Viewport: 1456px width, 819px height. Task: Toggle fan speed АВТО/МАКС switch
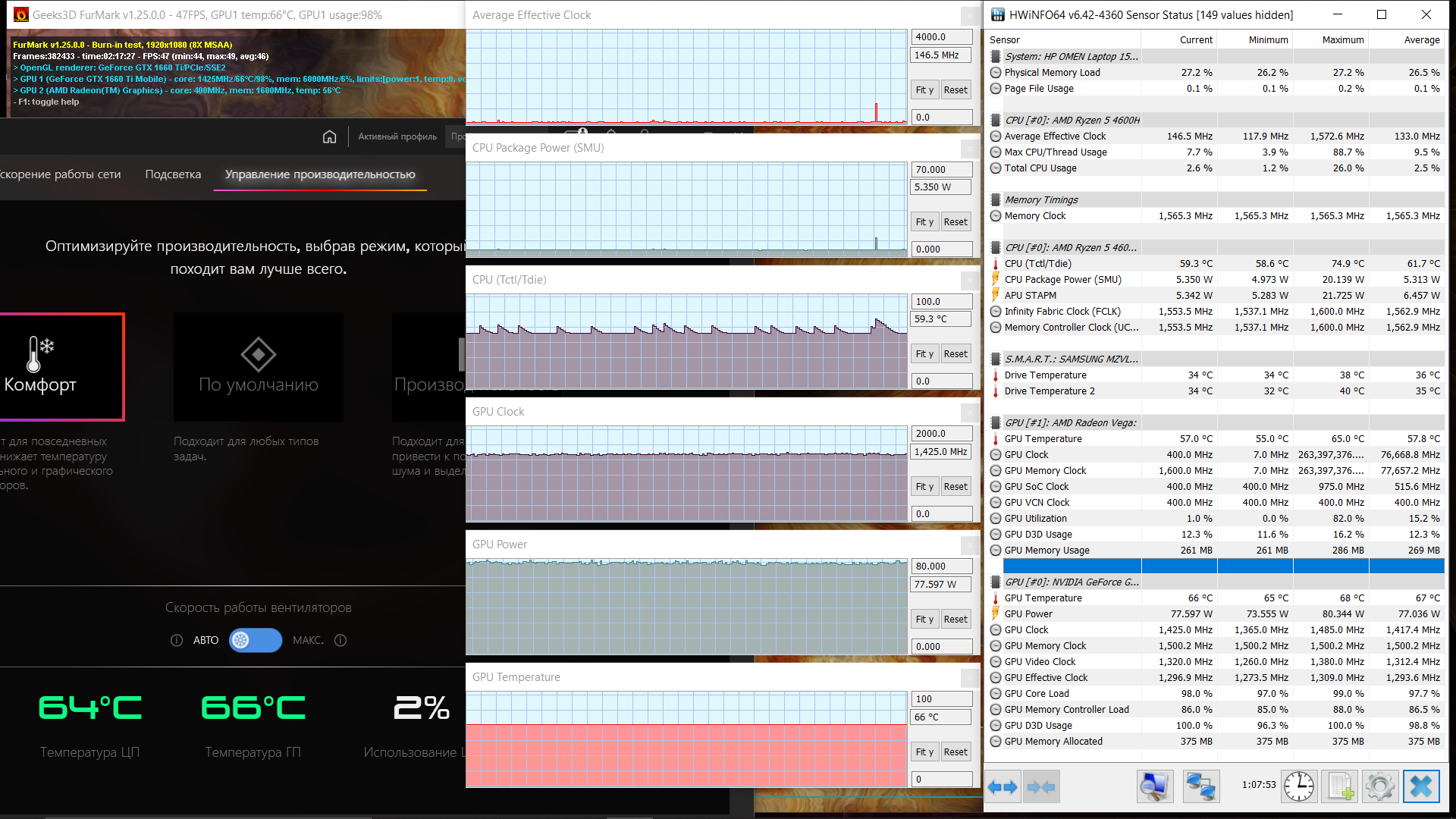256,640
